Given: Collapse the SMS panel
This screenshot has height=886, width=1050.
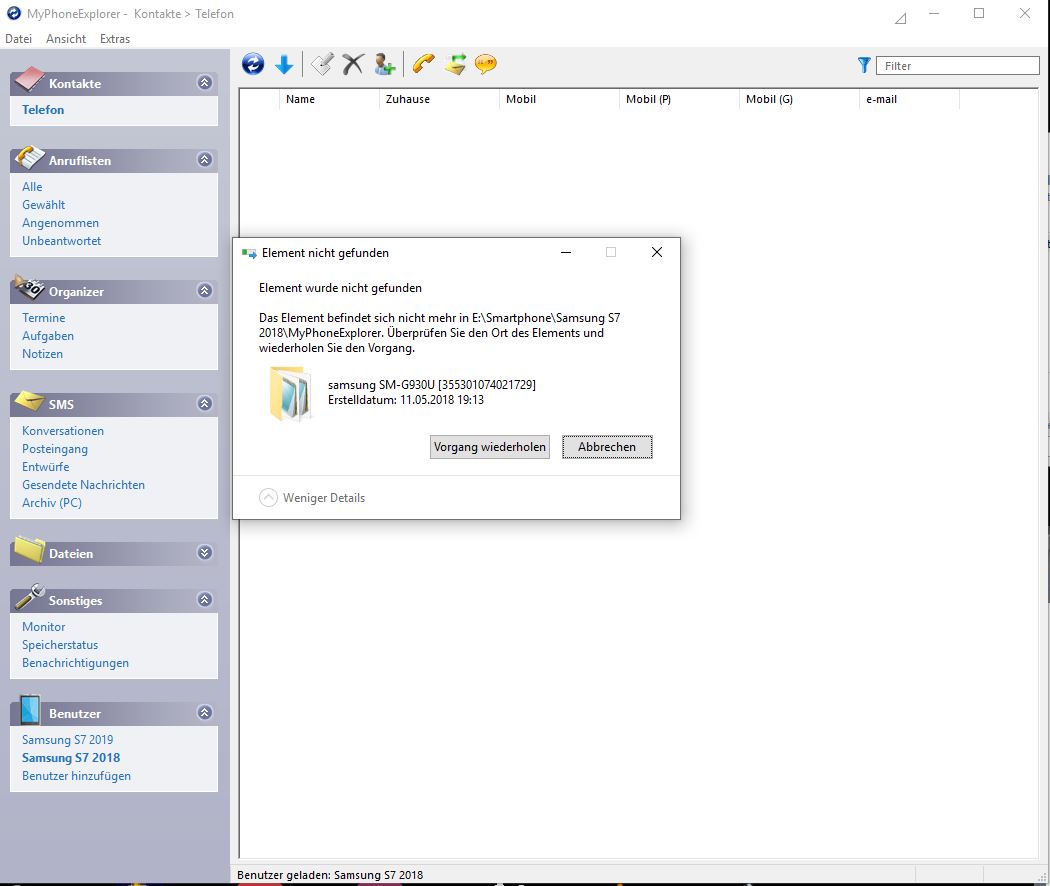Looking at the screenshot, I should tap(205, 403).
